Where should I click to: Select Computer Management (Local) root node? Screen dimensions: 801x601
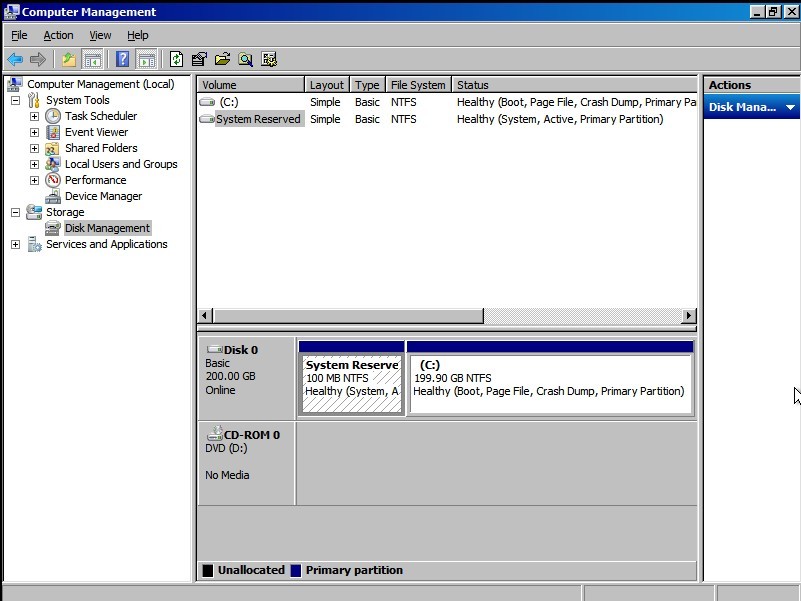click(x=101, y=84)
